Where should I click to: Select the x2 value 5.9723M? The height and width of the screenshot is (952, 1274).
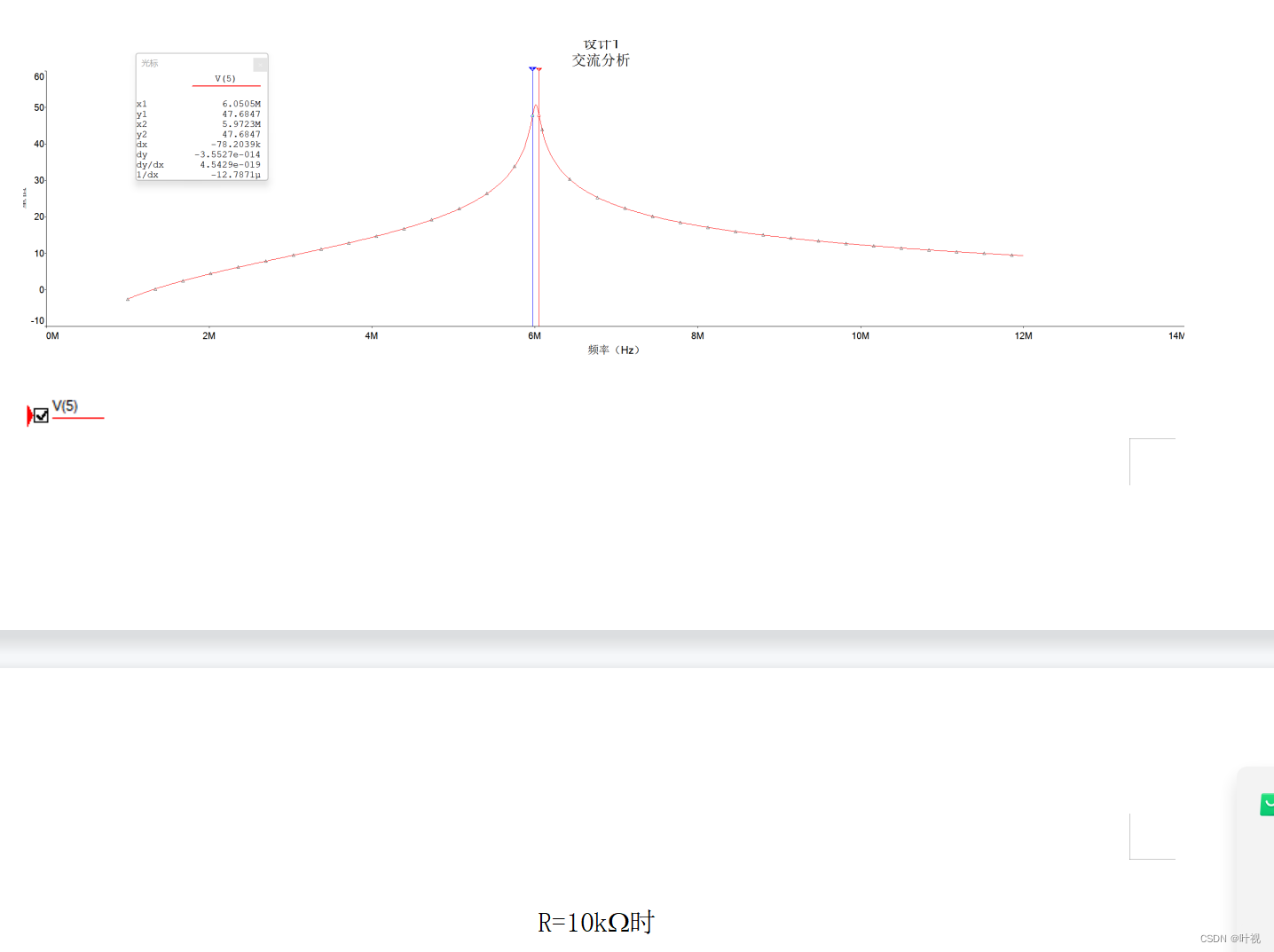tap(241, 124)
